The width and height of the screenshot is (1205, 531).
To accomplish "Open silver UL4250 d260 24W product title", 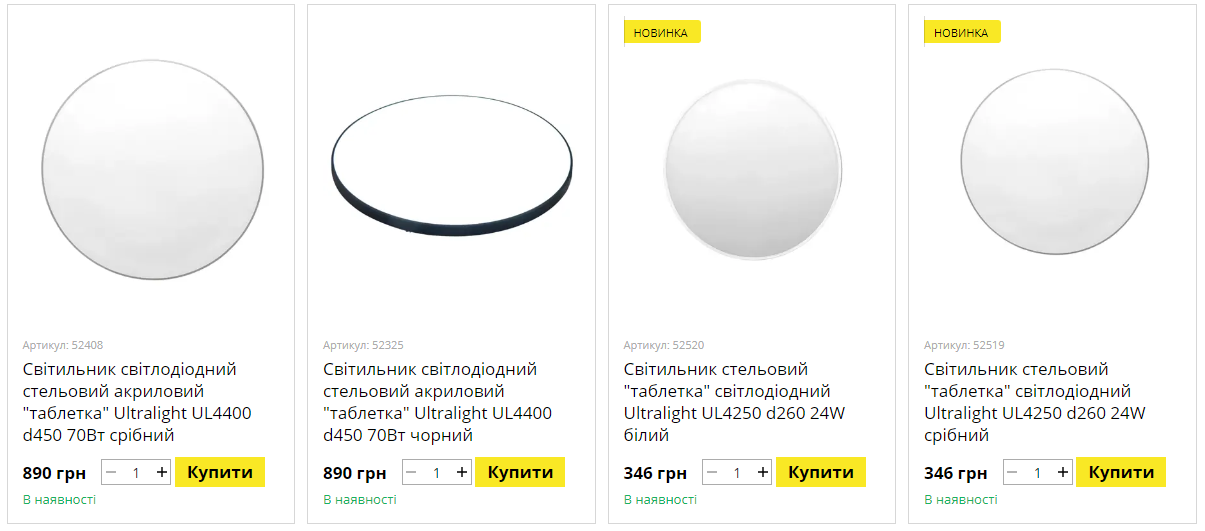I will tap(1034, 402).
